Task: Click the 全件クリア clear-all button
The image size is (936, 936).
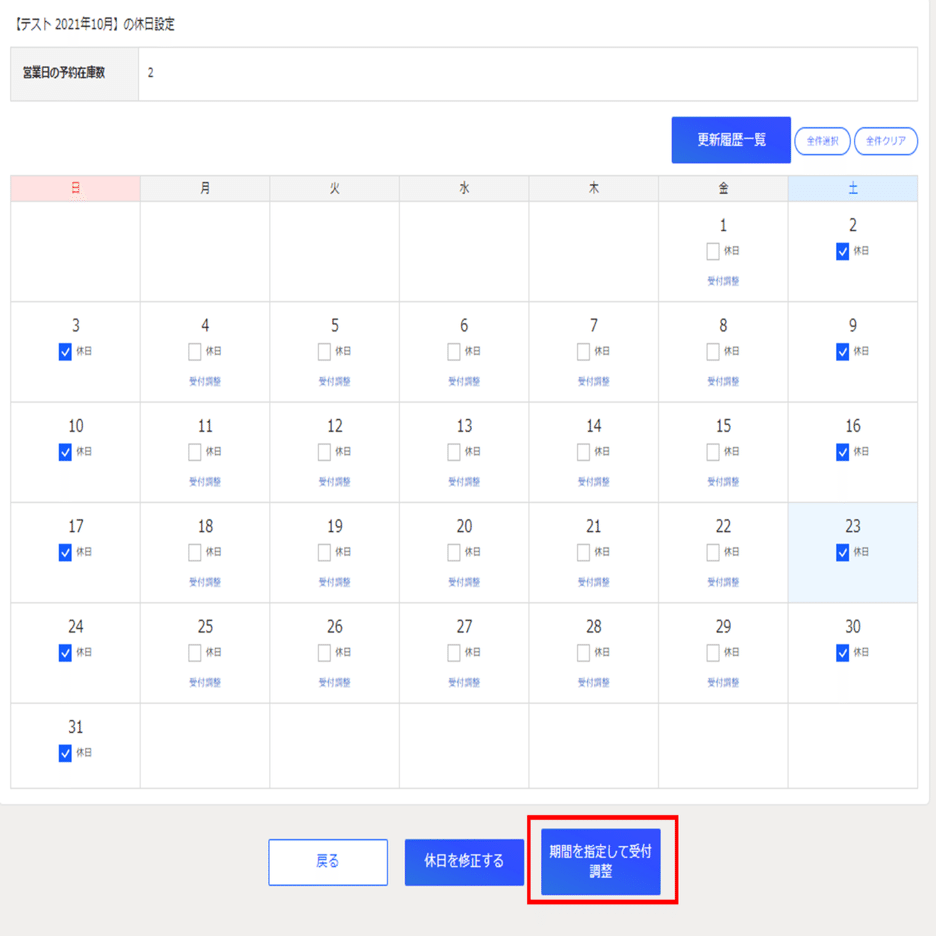Action: (885, 141)
